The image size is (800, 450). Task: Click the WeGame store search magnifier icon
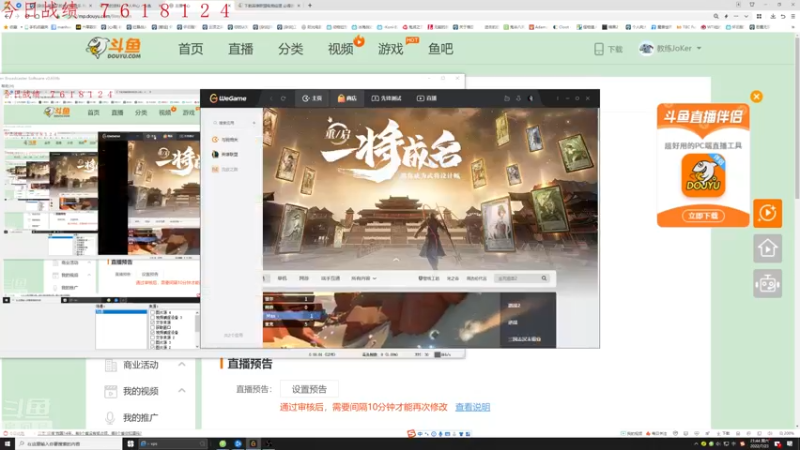coord(544,278)
